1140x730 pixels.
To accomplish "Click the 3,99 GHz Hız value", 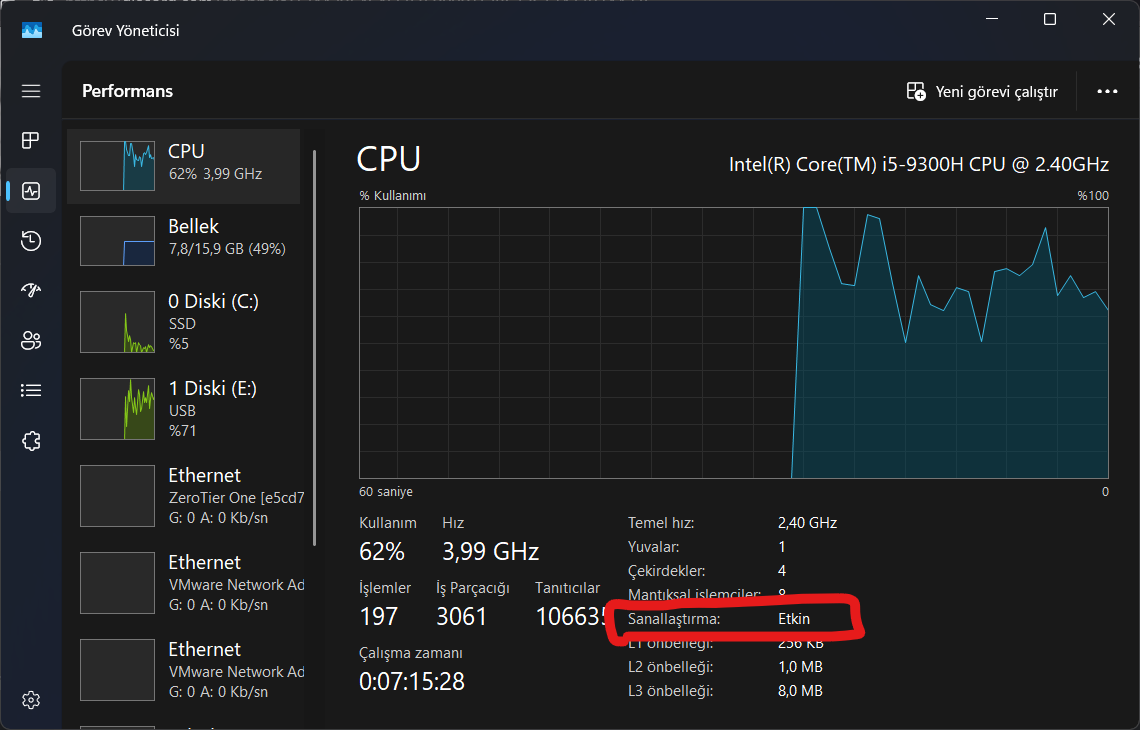I will [x=491, y=552].
